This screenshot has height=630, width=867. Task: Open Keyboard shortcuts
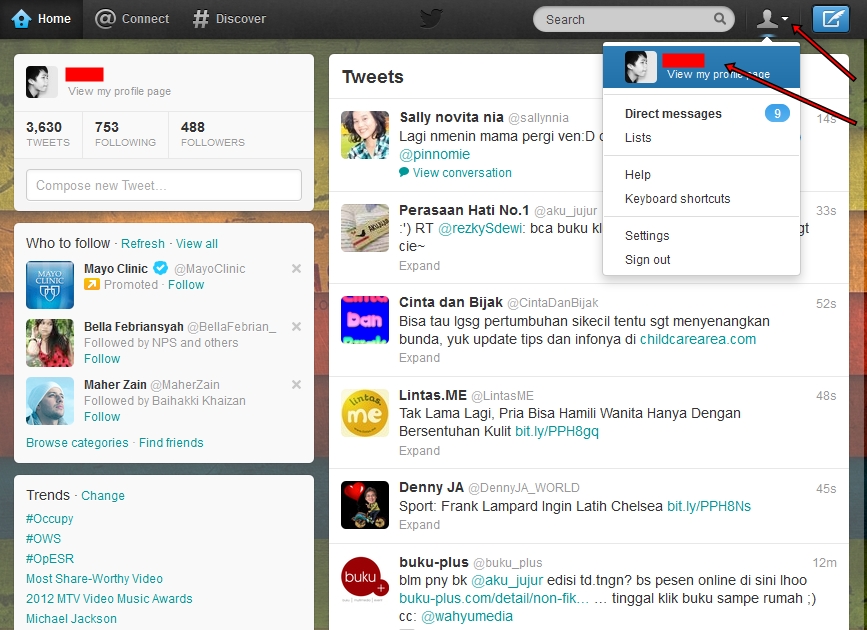coord(677,199)
